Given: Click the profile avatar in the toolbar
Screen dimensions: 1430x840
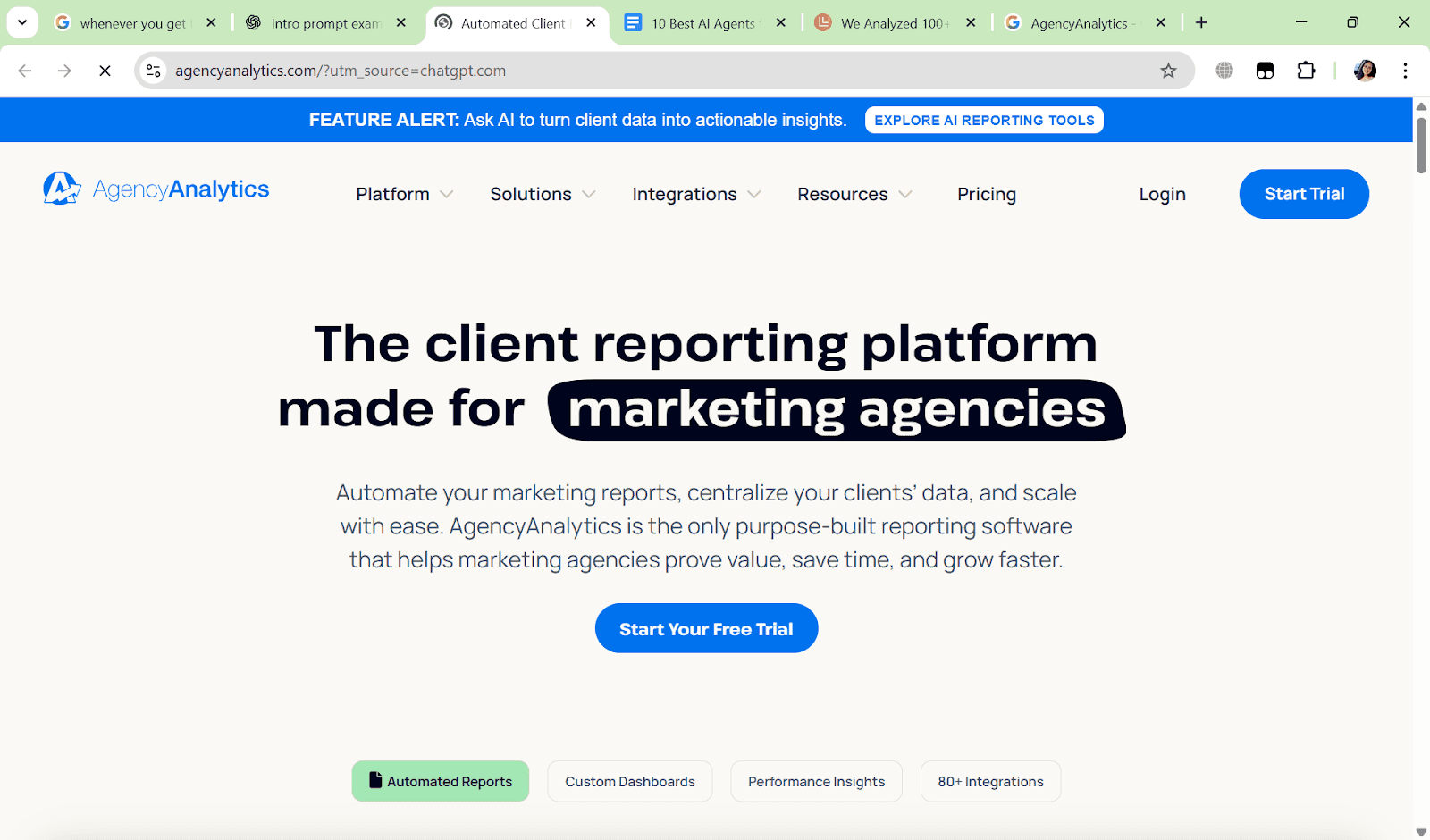Looking at the screenshot, I should point(1364,71).
